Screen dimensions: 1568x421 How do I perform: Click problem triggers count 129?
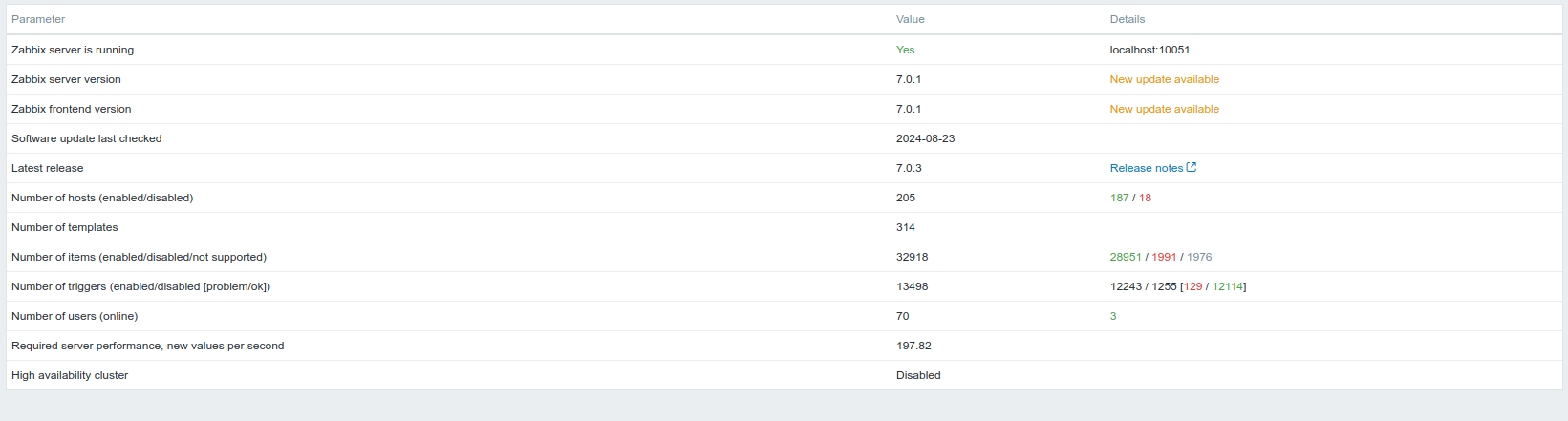1193,286
